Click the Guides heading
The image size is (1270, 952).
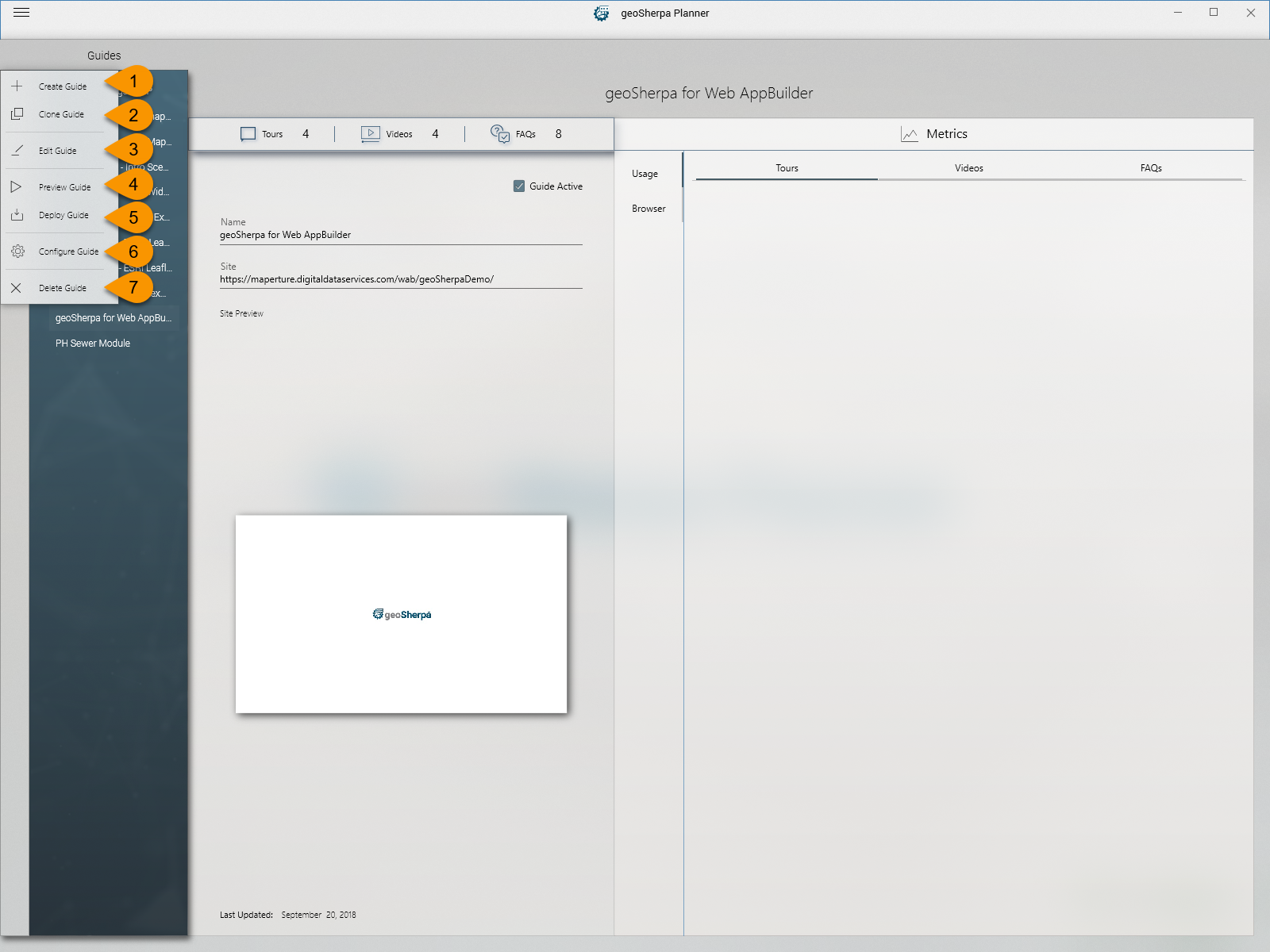coord(104,56)
